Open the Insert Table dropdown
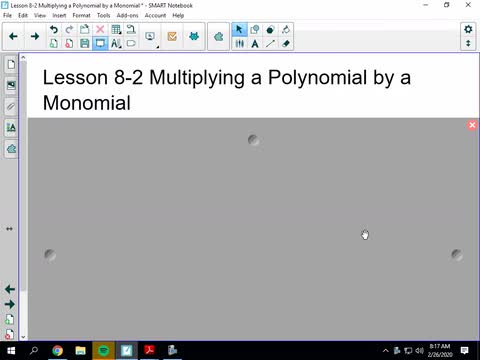 click(116, 30)
